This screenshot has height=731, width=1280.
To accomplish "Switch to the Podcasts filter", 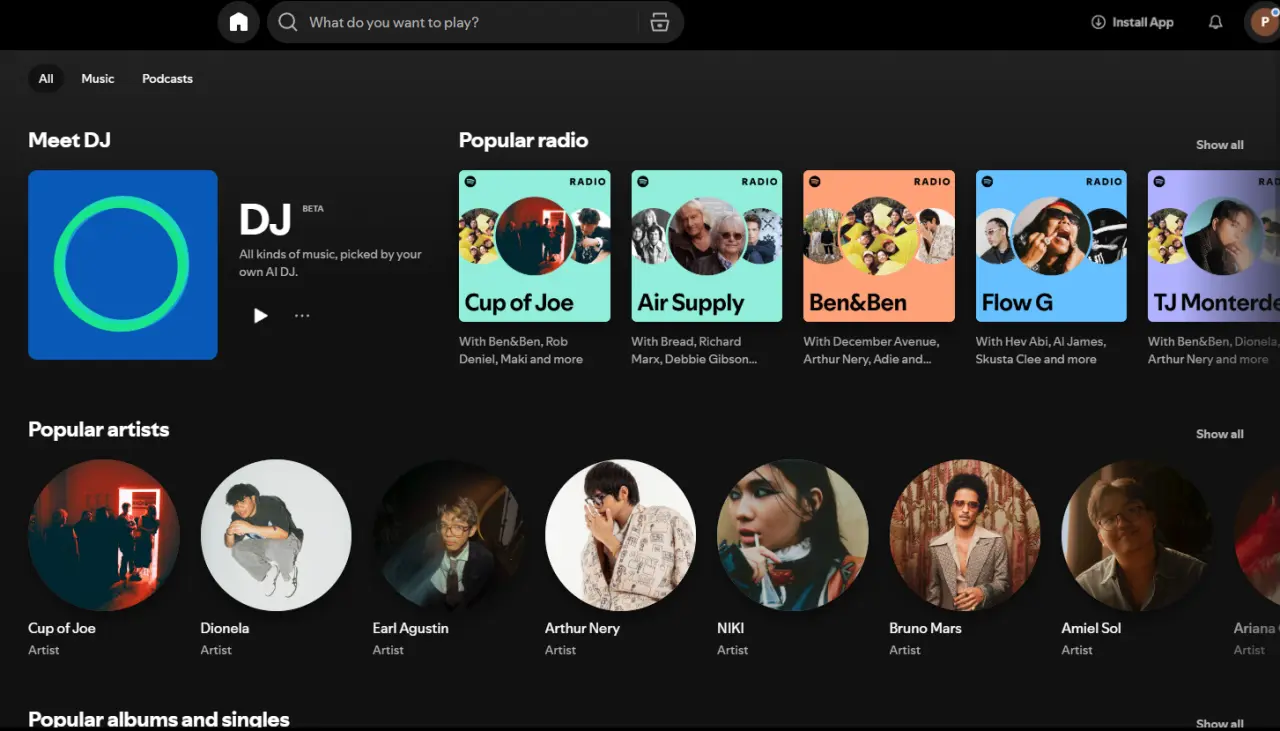I will 167,78.
